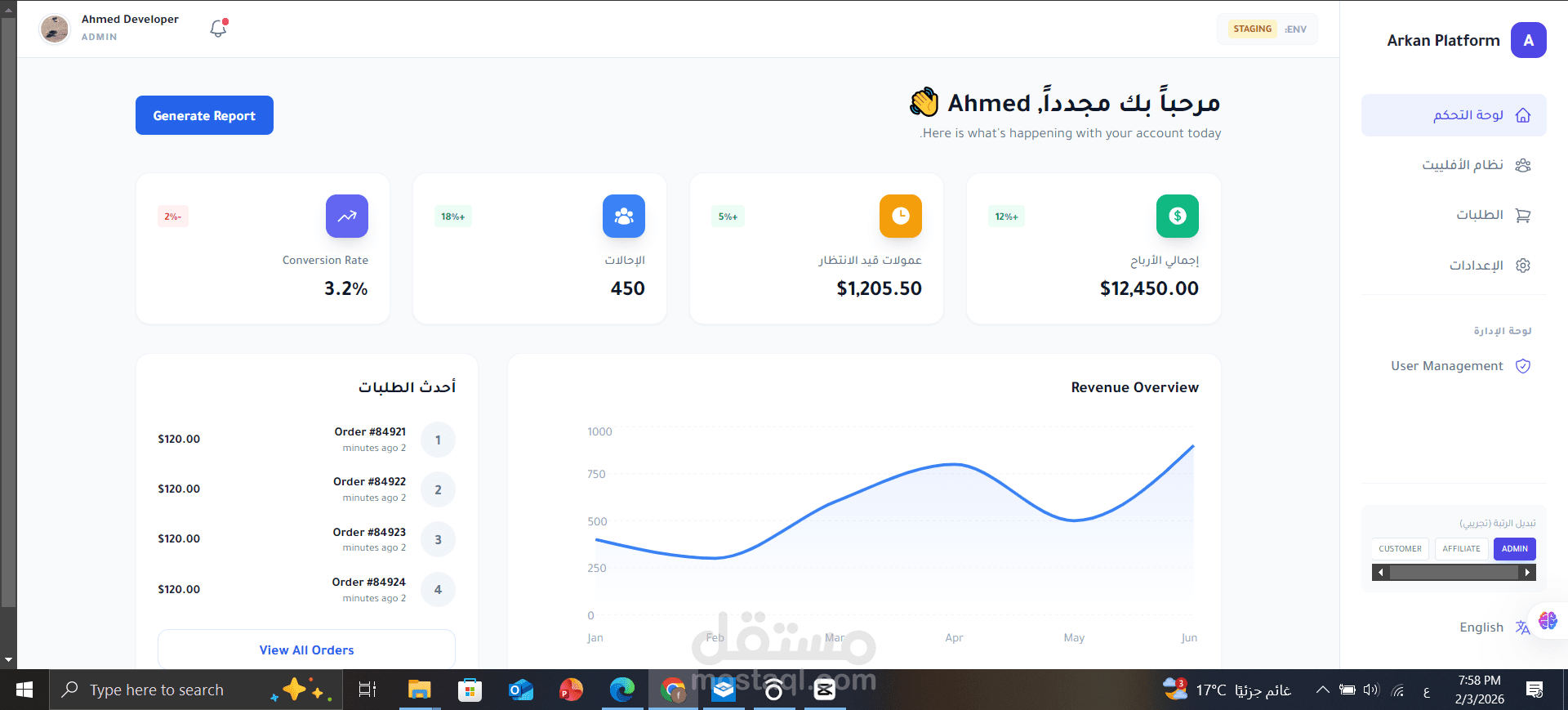Click the role switcher horizontal scrollbar thumb
1568x710 pixels.
click(x=1454, y=573)
